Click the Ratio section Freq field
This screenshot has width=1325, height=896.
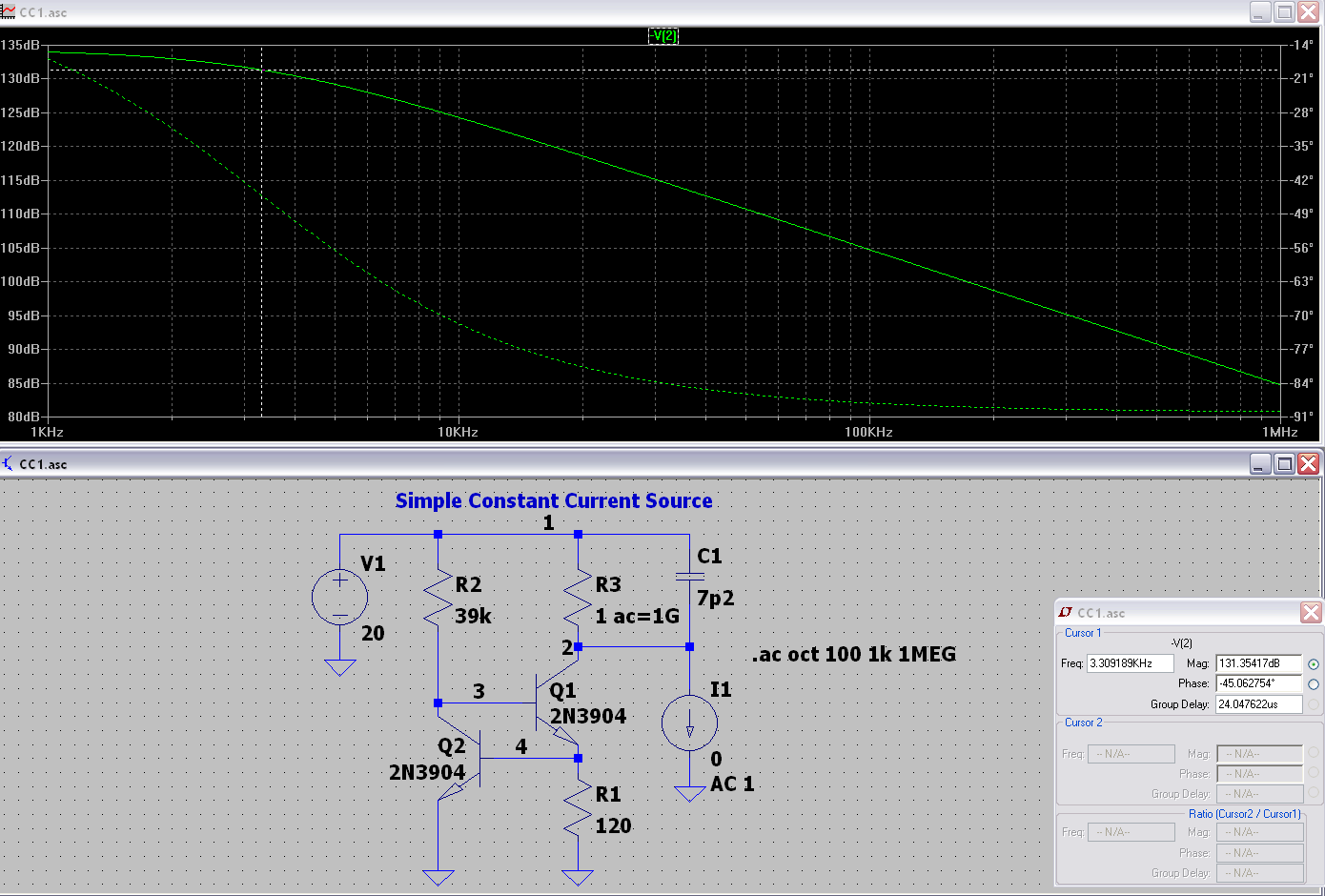[1131, 832]
